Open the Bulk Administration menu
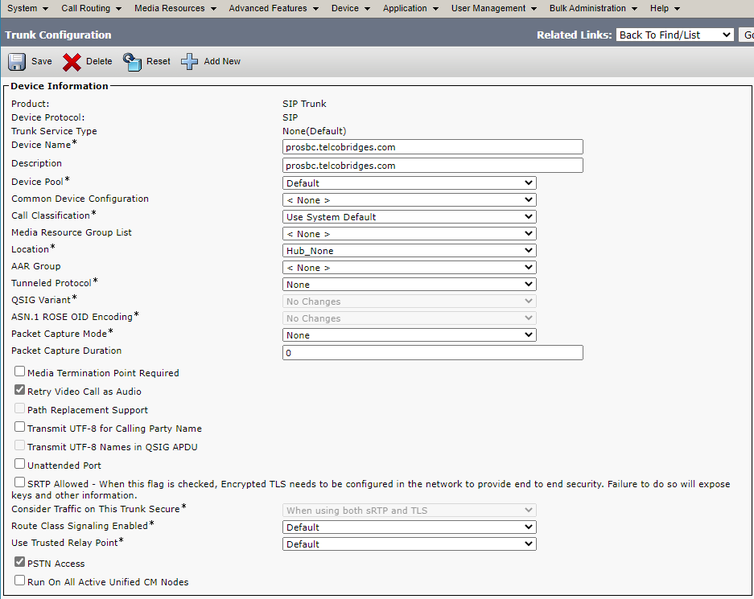Screen dimensions: 754x599 (x=593, y=8)
